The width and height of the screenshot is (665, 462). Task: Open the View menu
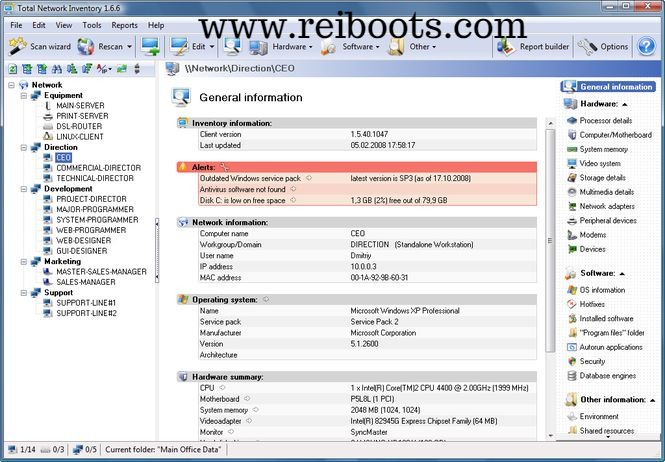[x=64, y=25]
